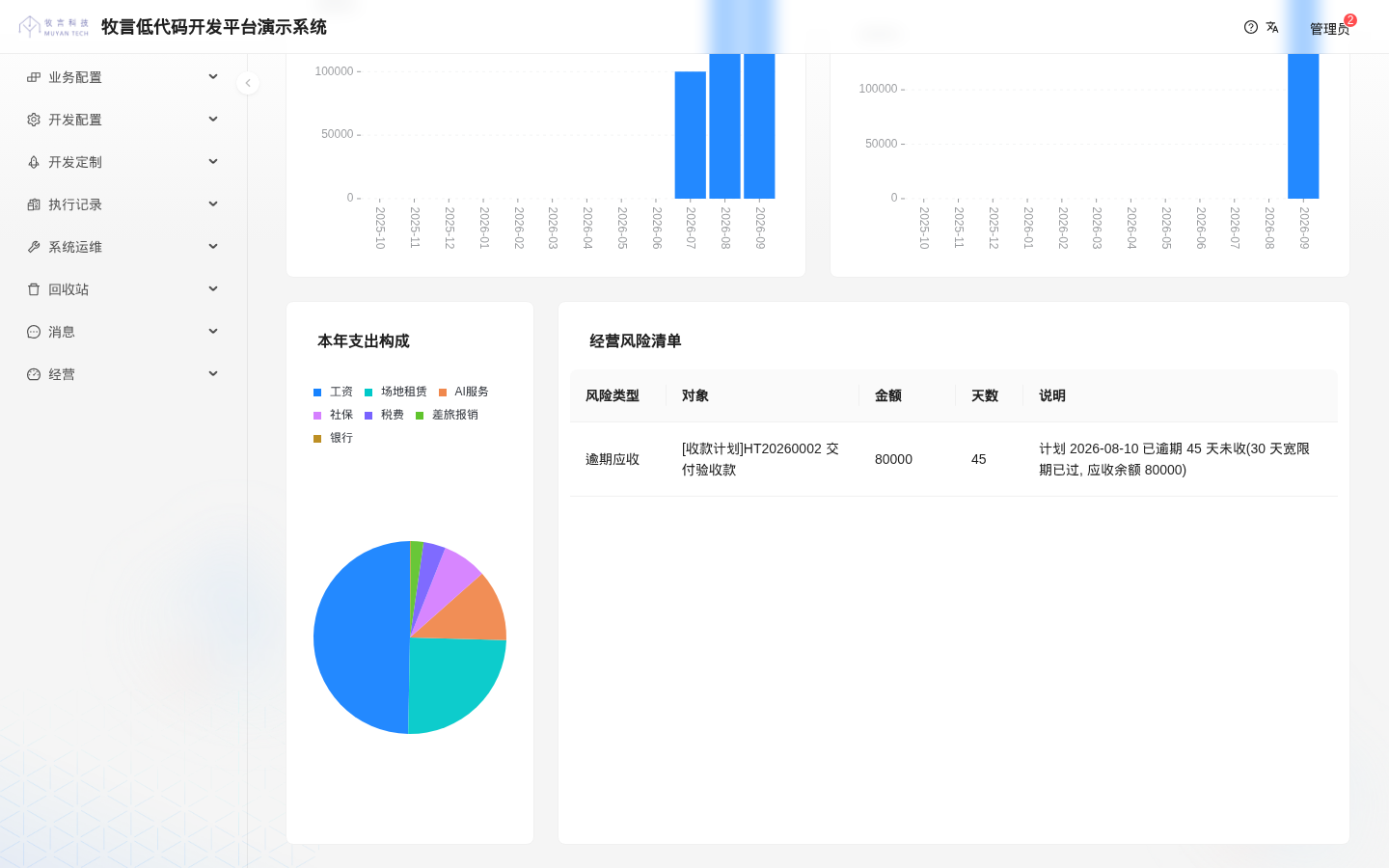Screen dimensions: 1389x868
Task: Toggle the 场地租赁 legend item
Action: 395,392
